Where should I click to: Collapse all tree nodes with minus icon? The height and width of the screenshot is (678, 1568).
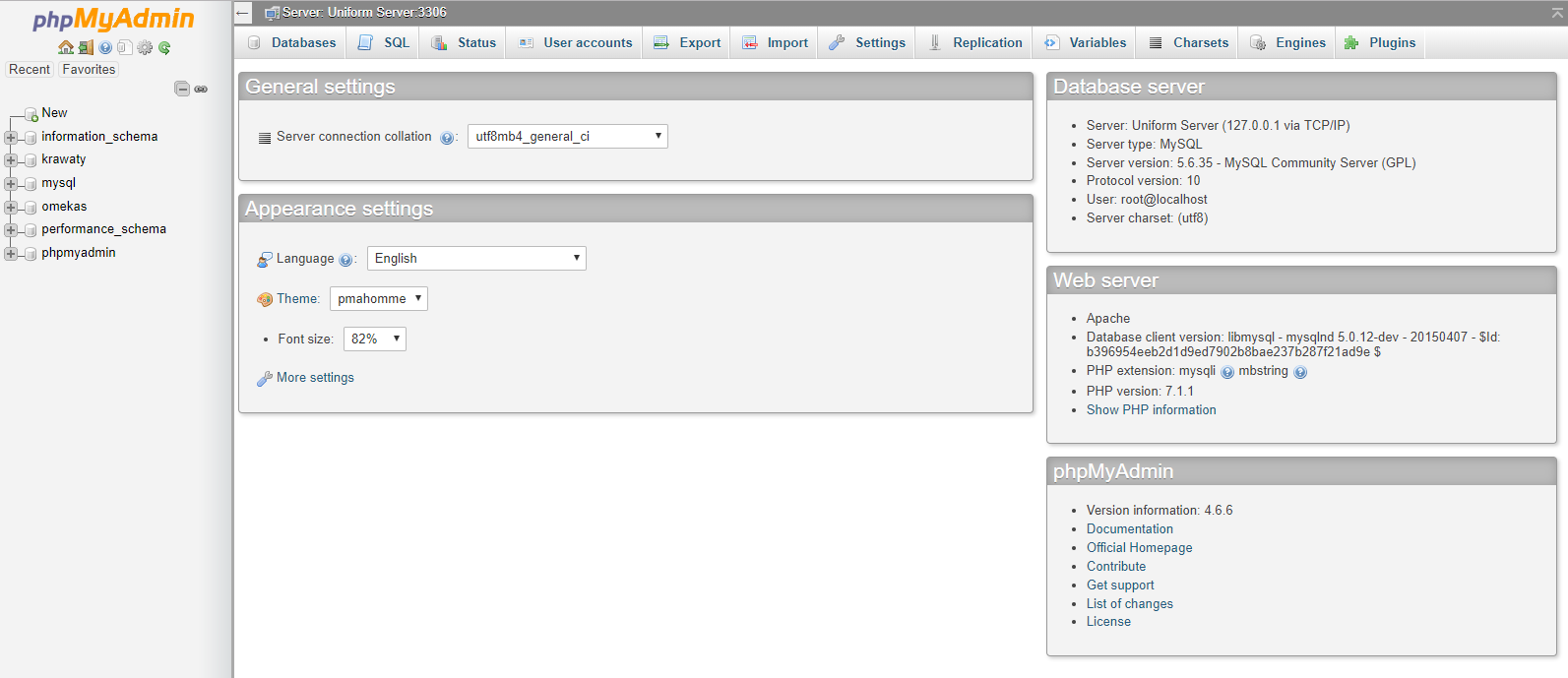(182, 89)
